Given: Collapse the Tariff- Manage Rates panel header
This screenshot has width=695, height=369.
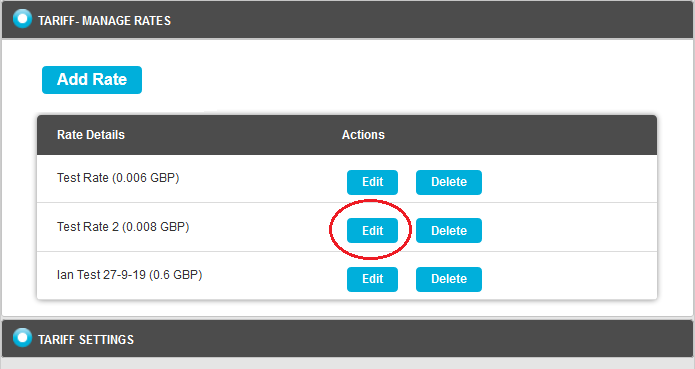Looking at the screenshot, I should 348,19.
